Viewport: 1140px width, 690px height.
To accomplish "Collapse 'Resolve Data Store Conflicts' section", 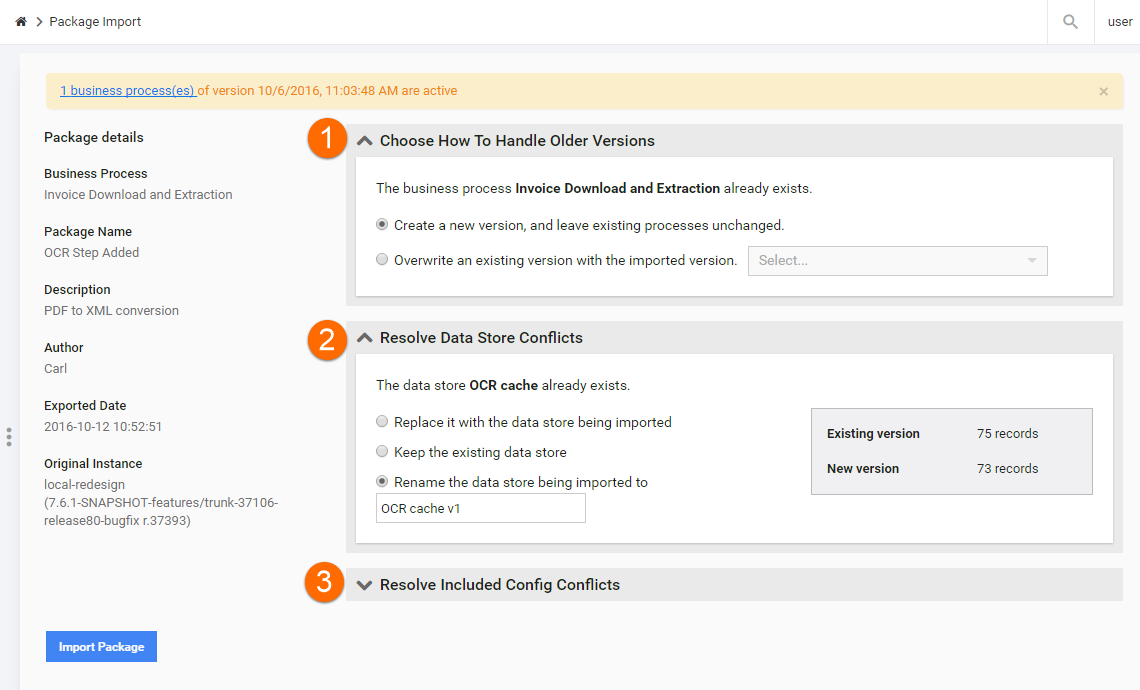I will pyautogui.click(x=365, y=338).
